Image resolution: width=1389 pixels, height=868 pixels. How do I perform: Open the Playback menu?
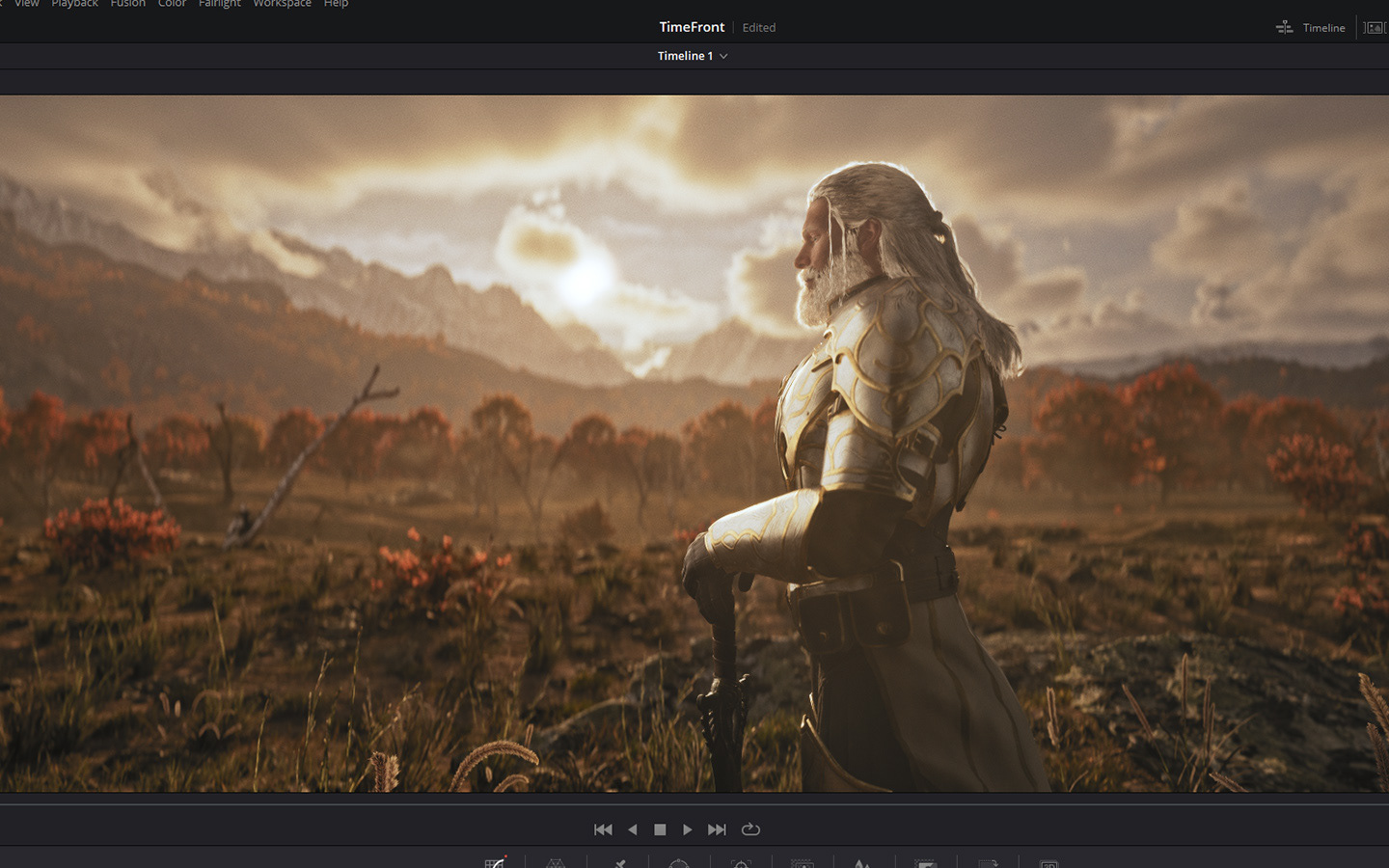click(x=74, y=4)
